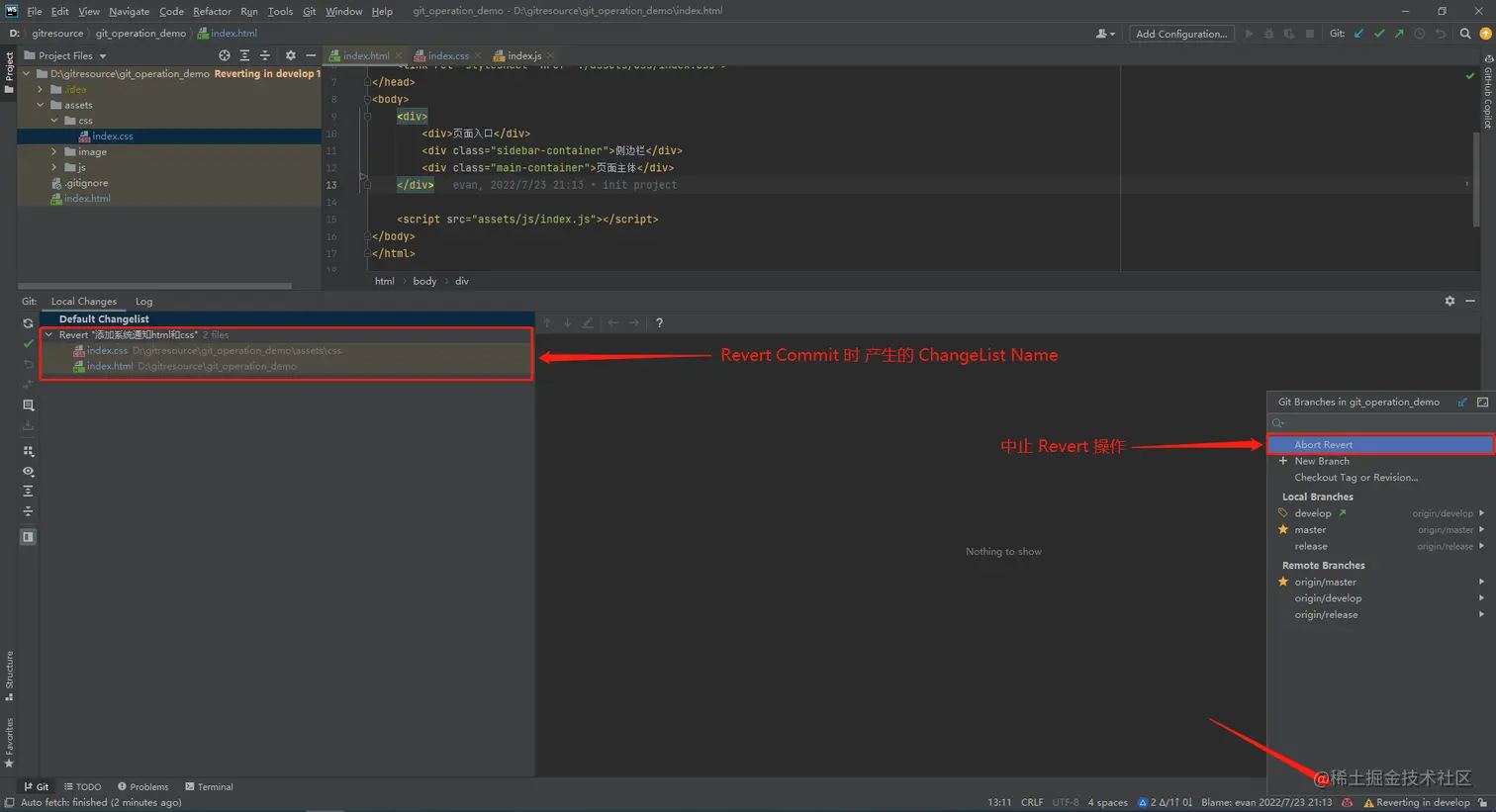1496x812 pixels.
Task: Open the Add Configuration dialog
Action: pyautogui.click(x=1181, y=33)
